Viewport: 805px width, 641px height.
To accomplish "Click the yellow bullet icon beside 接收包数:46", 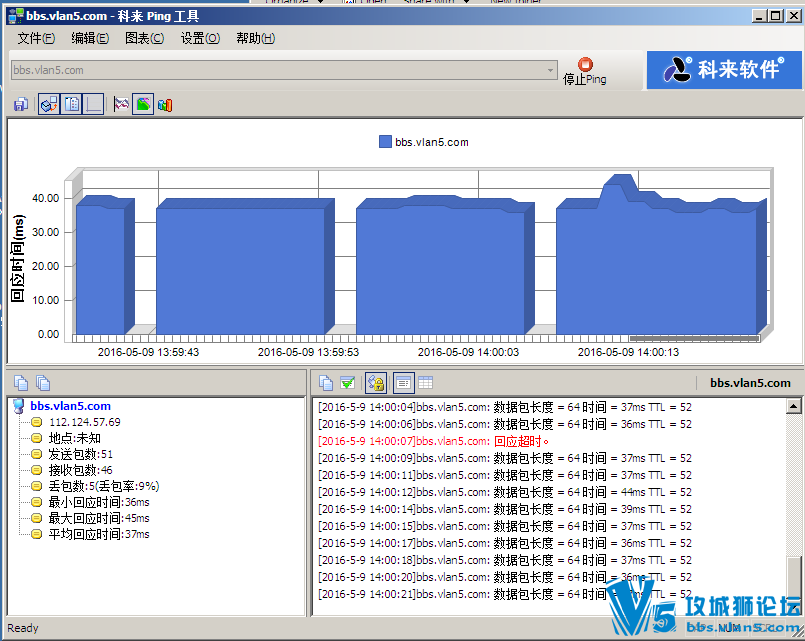I will click(36, 470).
